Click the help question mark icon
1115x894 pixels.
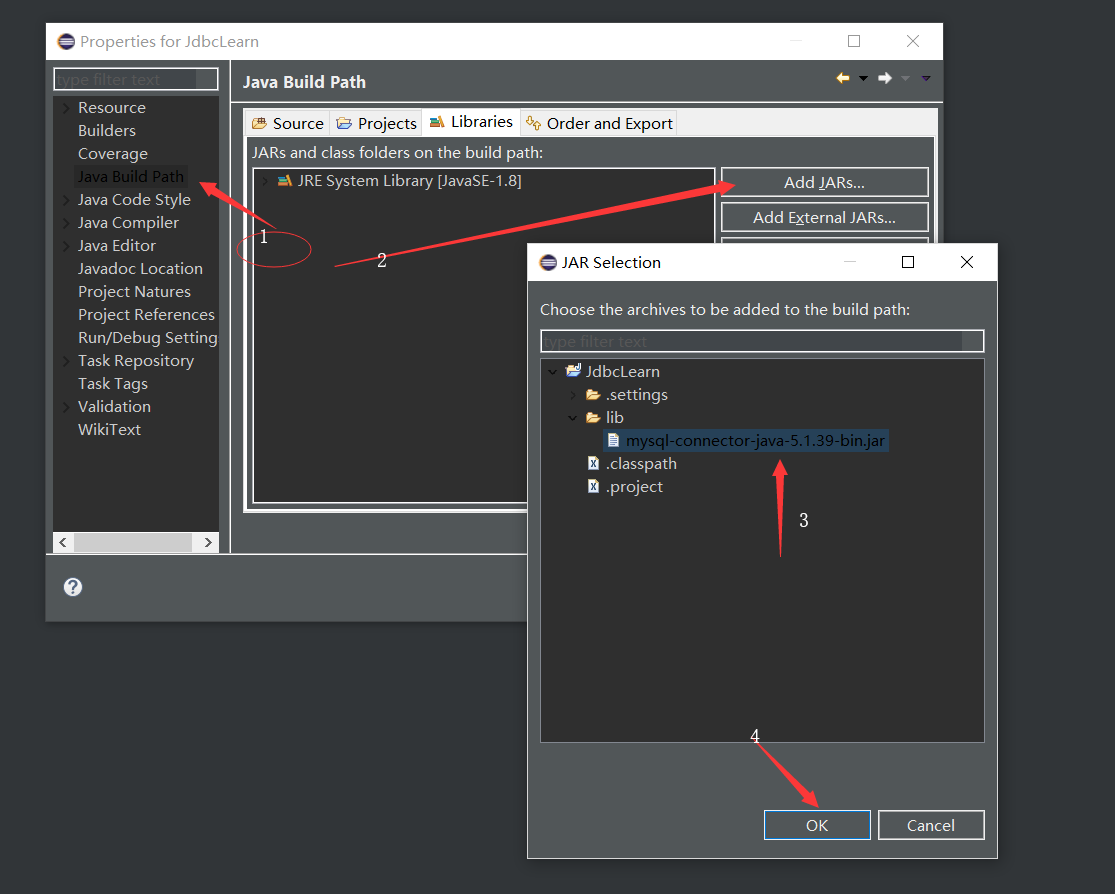pos(73,587)
